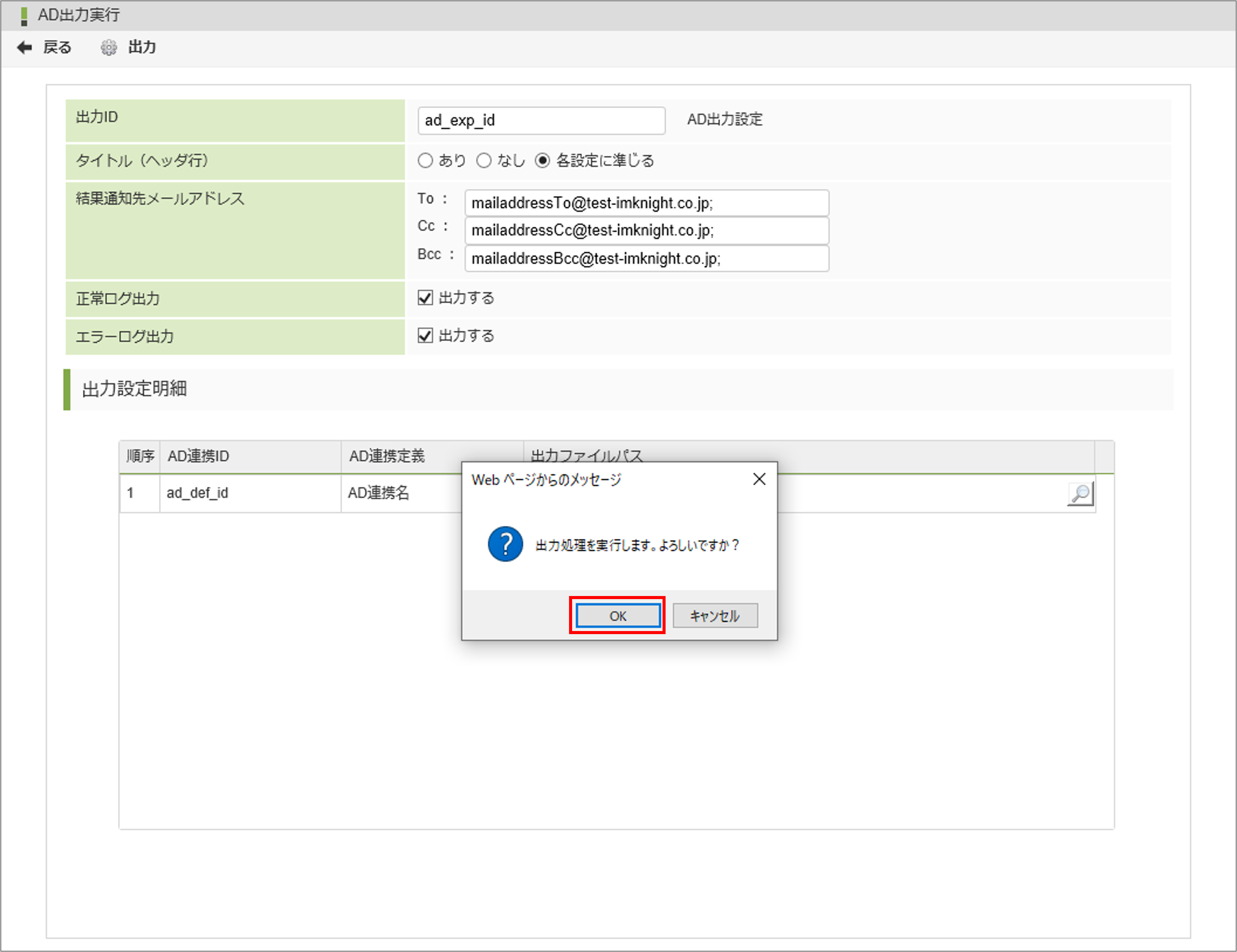Click the 出力 gear icon in toolbar
This screenshot has width=1237, height=952.
(109, 48)
